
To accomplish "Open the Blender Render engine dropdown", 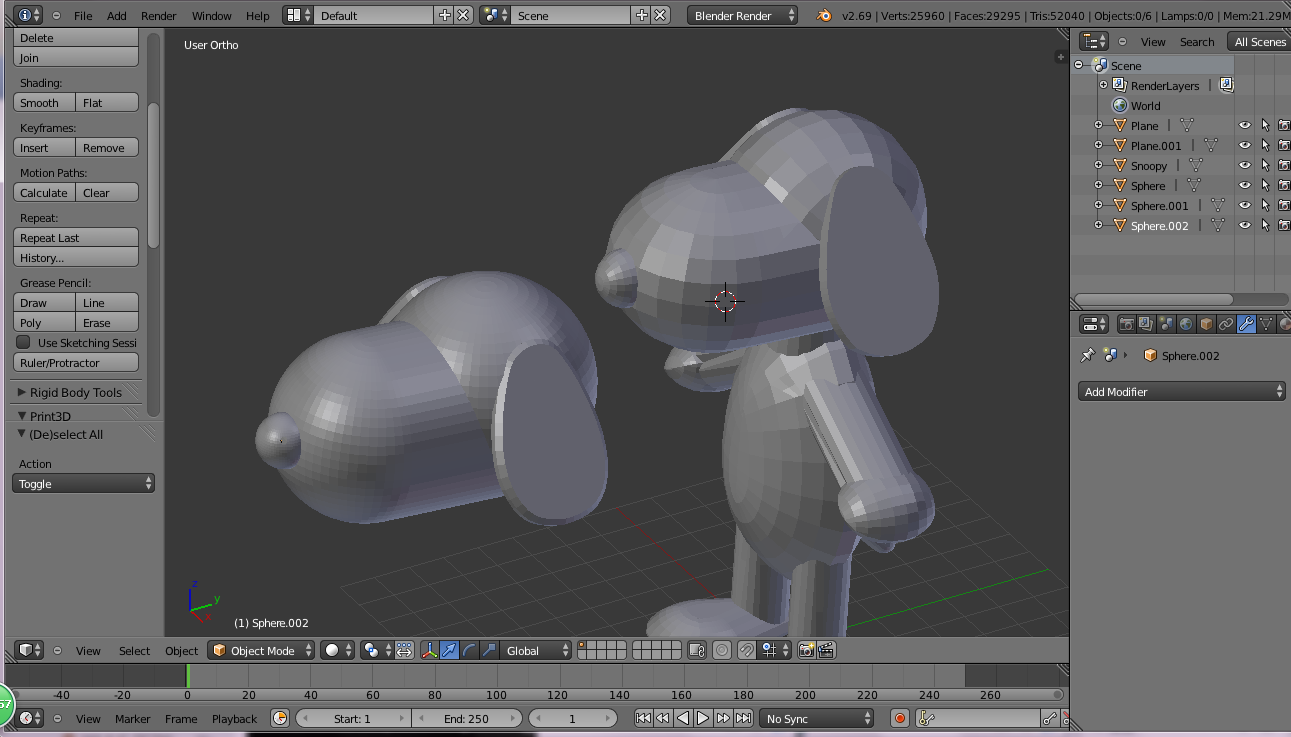I will tap(743, 15).
